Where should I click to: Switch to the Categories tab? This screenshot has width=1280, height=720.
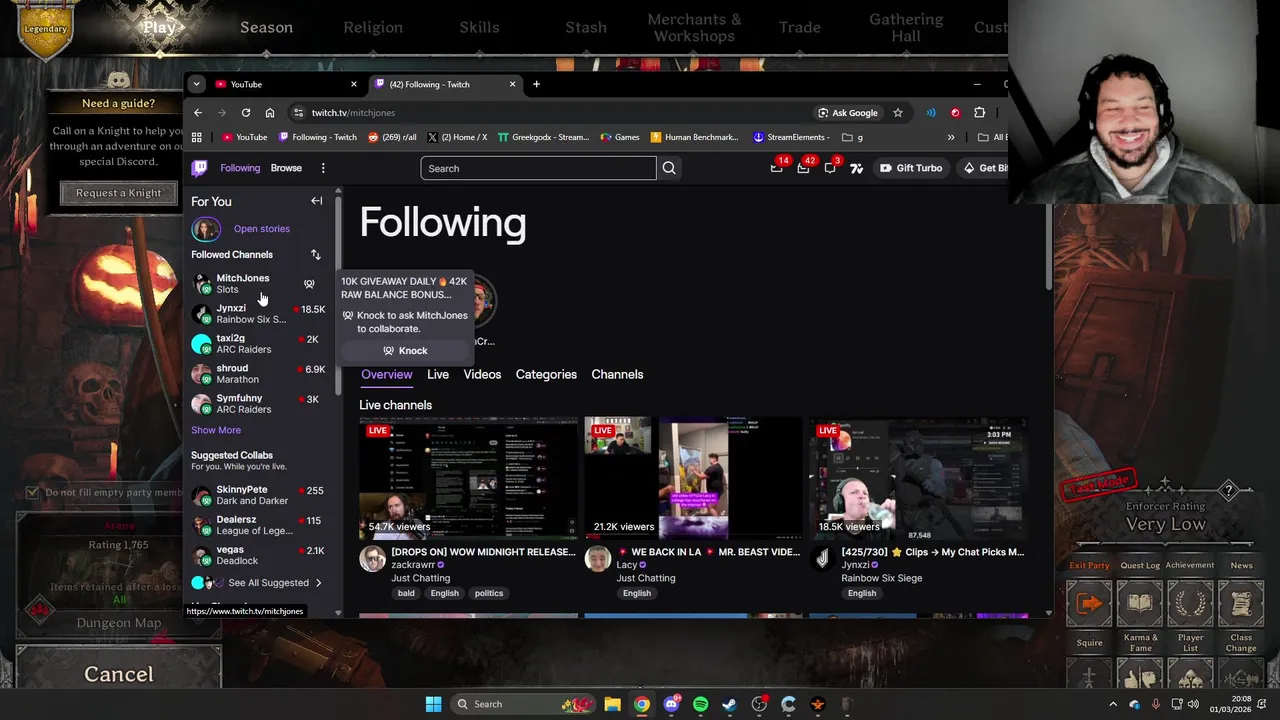546,374
